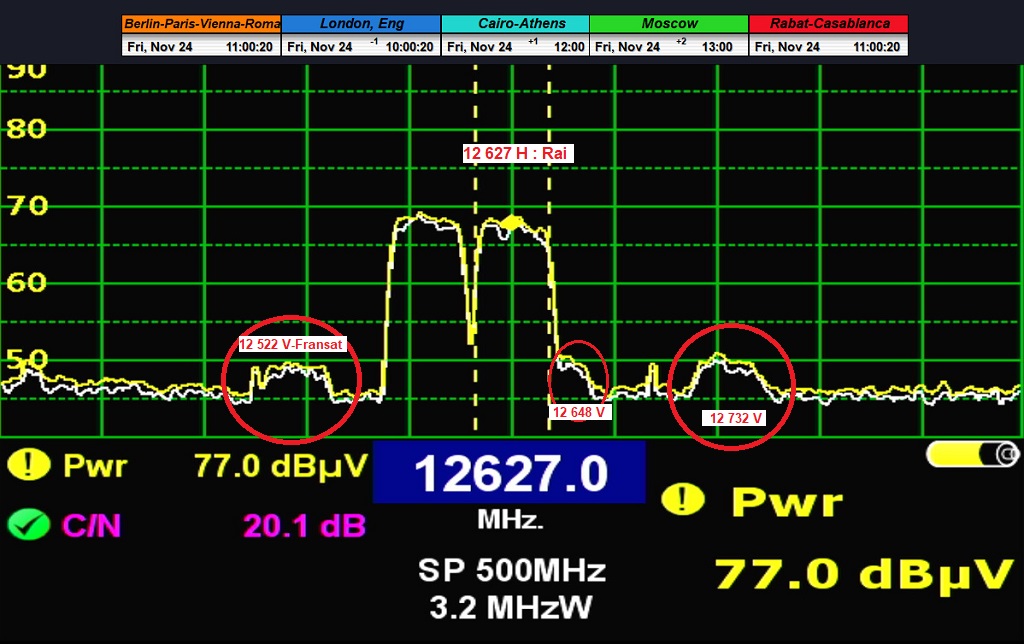The height and width of the screenshot is (644, 1024).
Task: Select the London, Eng clock tab
Action: [x=360, y=23]
